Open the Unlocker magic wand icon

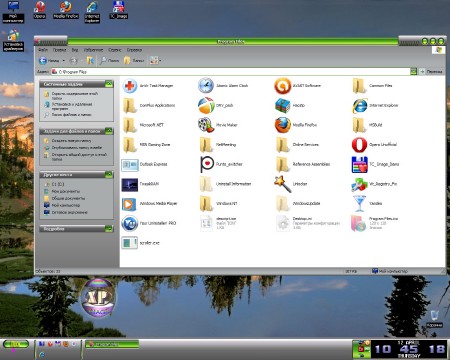coord(282,184)
